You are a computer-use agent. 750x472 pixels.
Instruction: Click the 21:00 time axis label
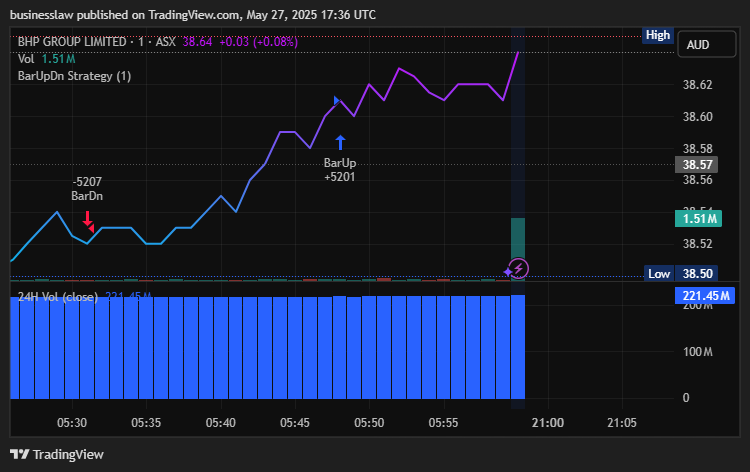pos(548,423)
